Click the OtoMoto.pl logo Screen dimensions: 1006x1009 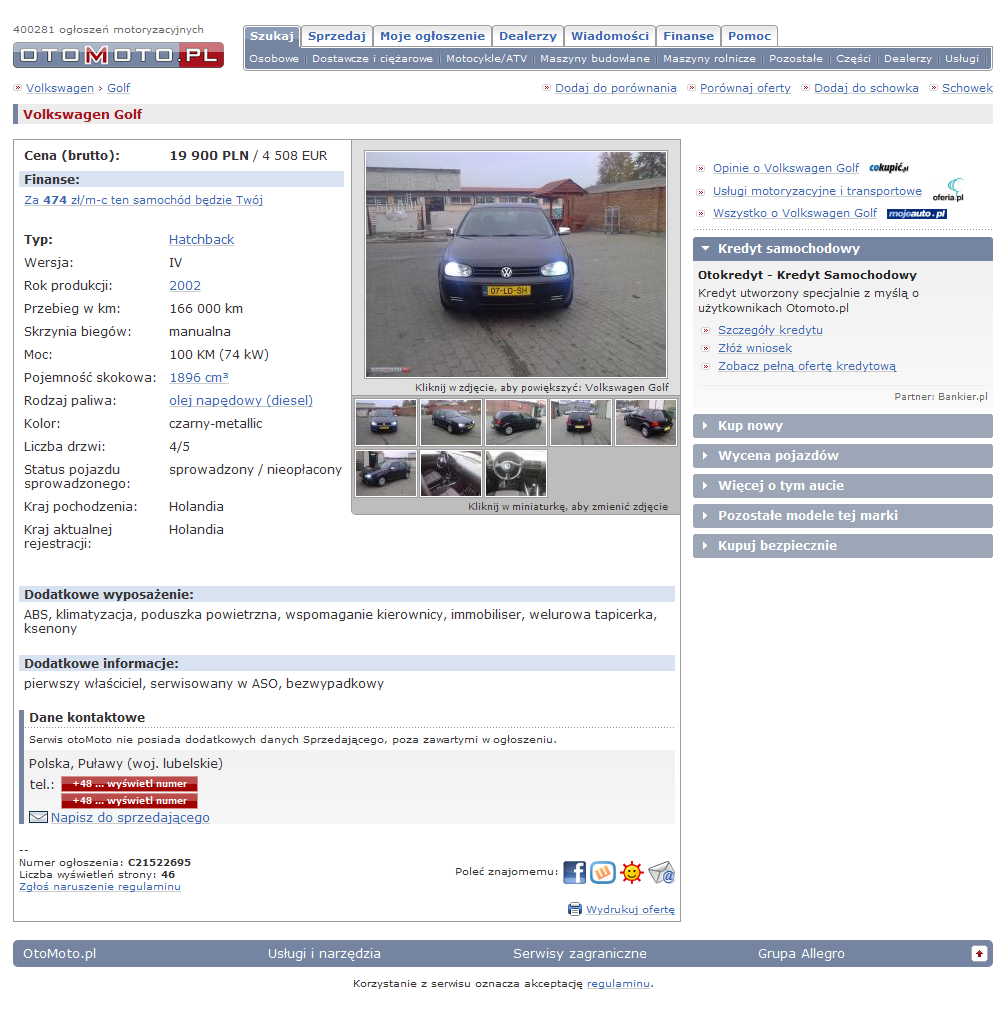coord(118,55)
